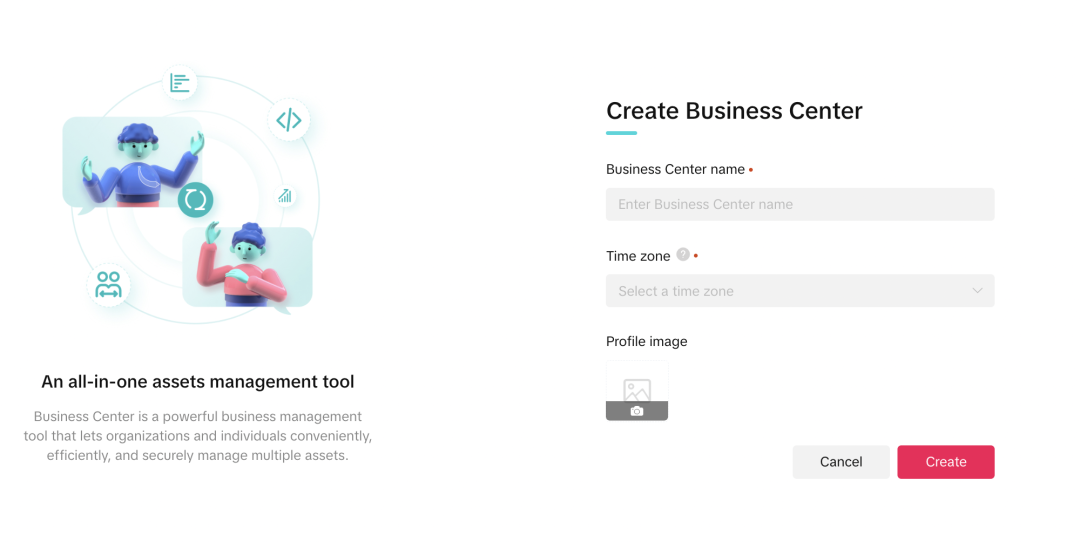Click the camera icon on profile image
1080x542 pixels.
tap(637, 411)
